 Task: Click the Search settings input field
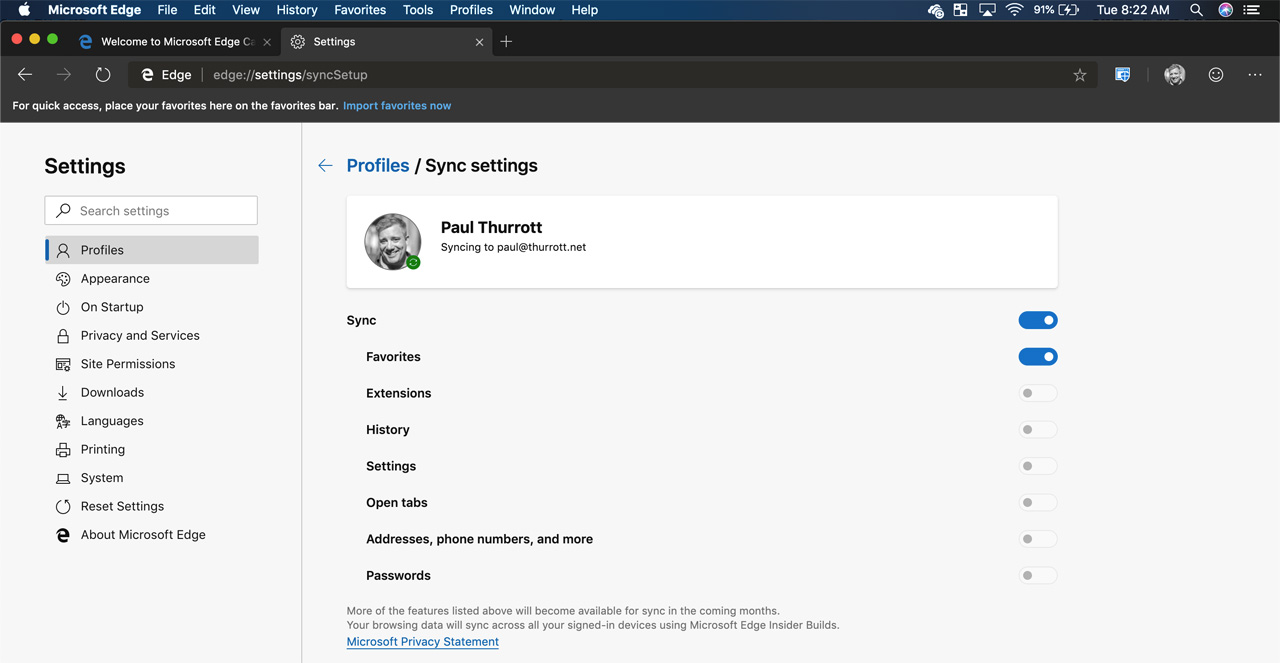point(152,211)
